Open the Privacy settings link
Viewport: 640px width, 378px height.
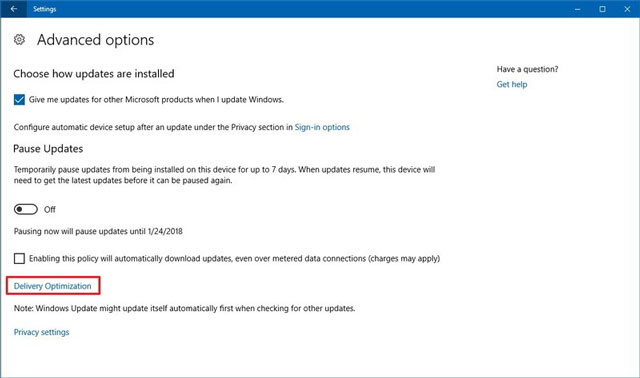pyautogui.click(x=42, y=332)
